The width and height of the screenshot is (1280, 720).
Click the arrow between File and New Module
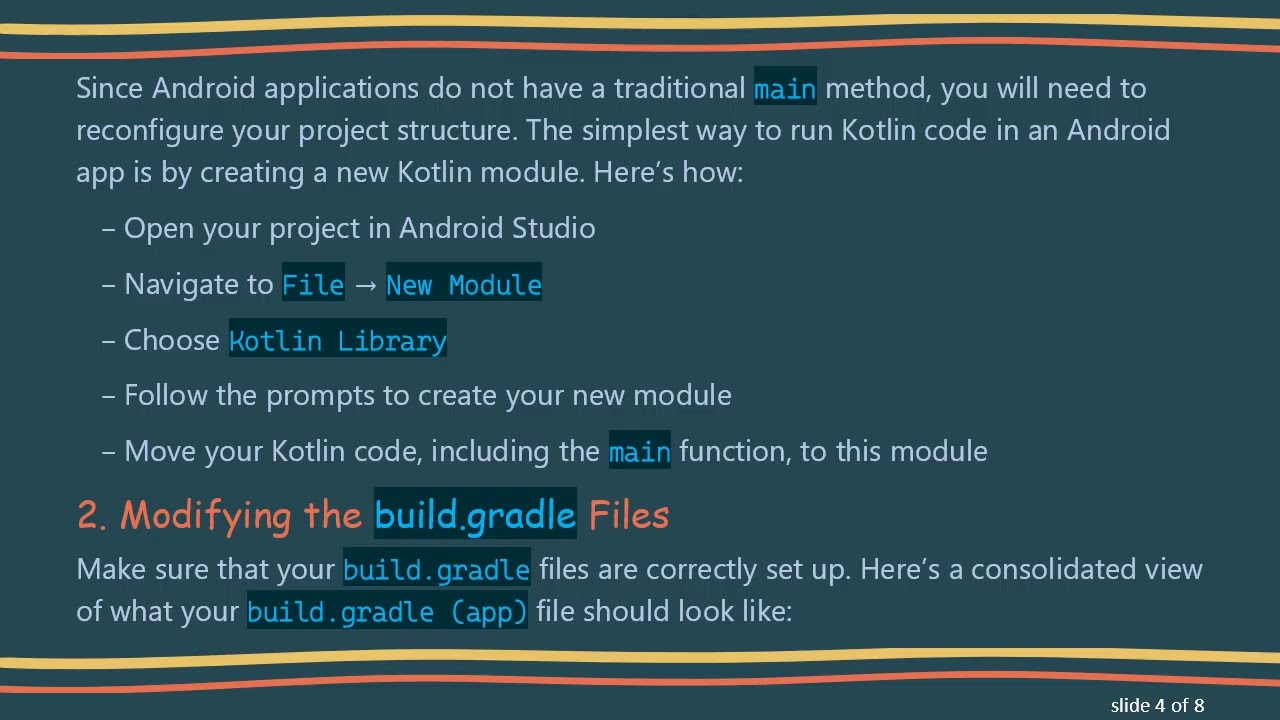tap(365, 285)
